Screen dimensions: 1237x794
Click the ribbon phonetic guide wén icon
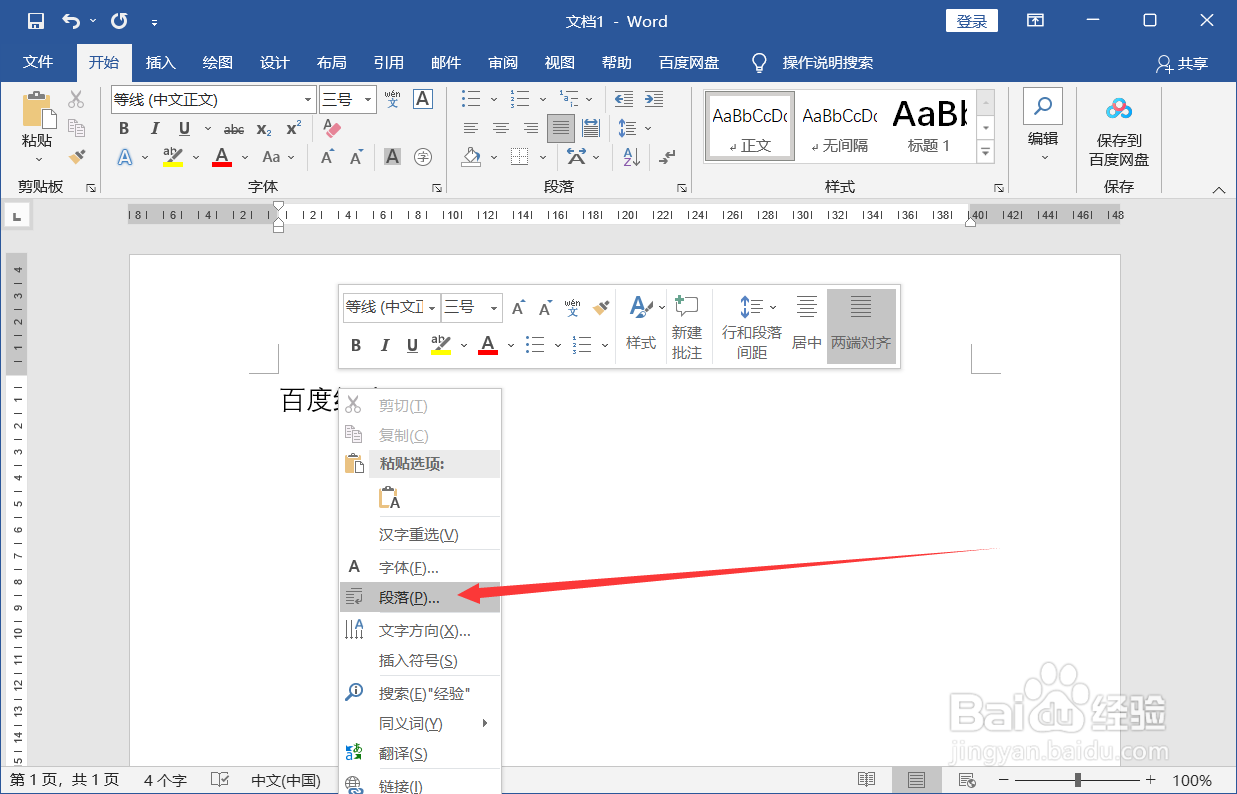[393, 99]
